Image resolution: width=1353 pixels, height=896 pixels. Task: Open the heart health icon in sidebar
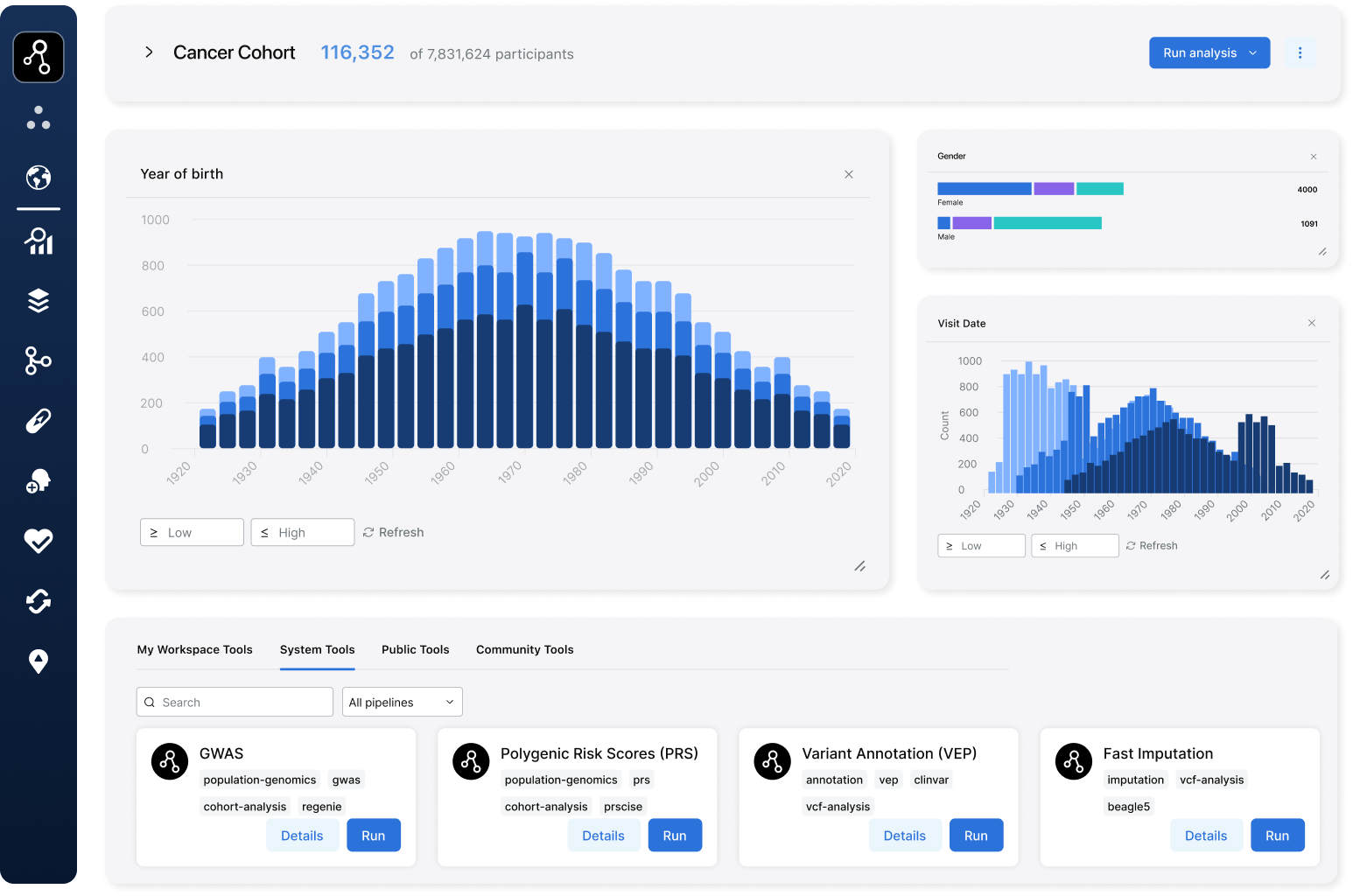click(x=38, y=541)
